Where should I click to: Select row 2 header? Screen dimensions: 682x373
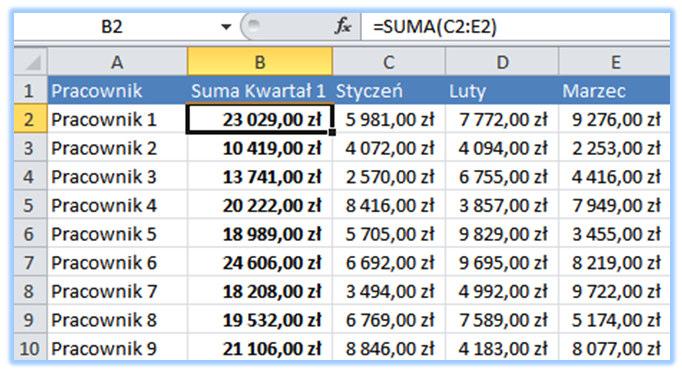click(x=31, y=119)
